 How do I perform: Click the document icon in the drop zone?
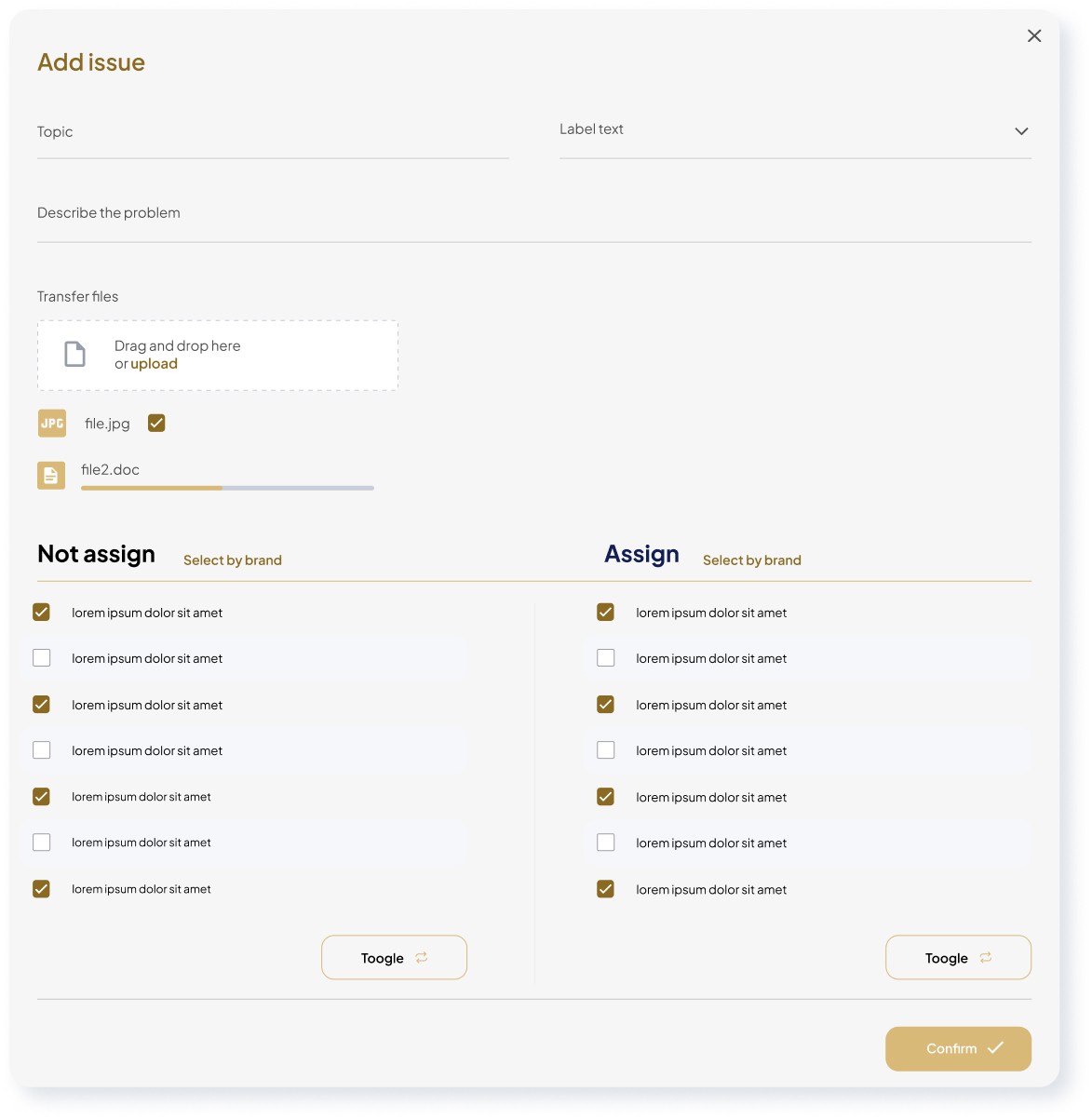74,354
